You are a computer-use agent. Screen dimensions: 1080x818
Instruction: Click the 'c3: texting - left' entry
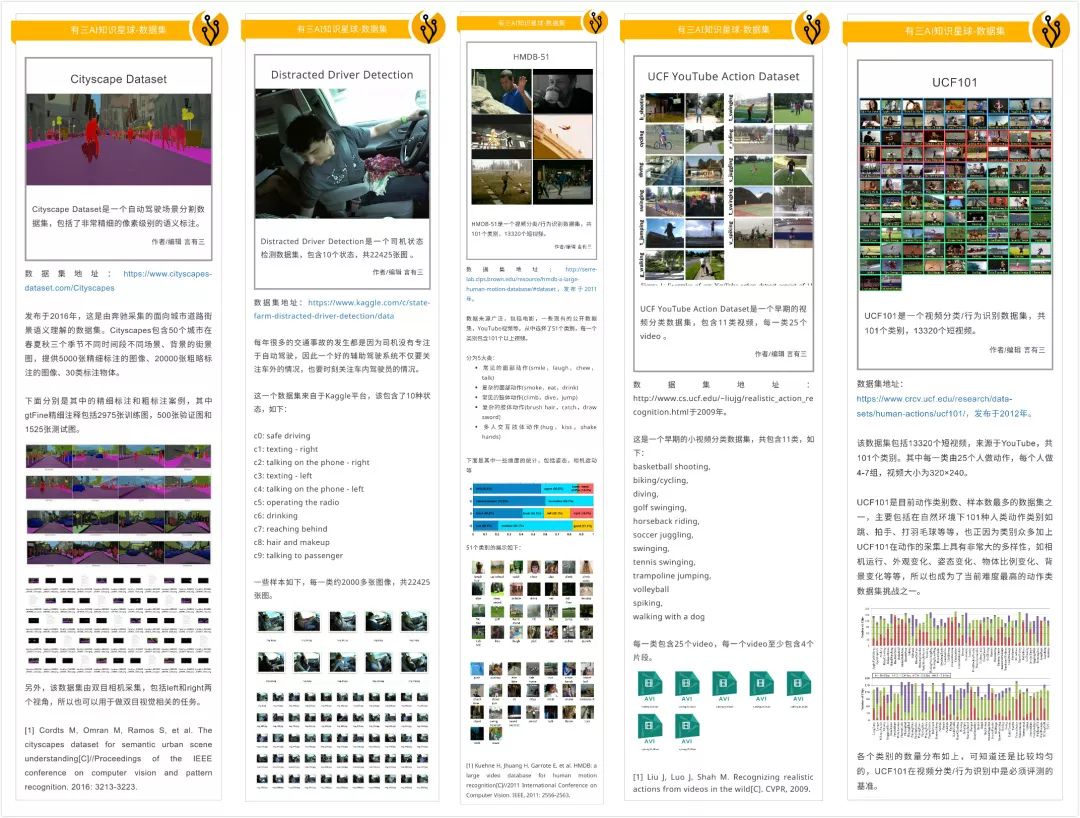(x=283, y=476)
